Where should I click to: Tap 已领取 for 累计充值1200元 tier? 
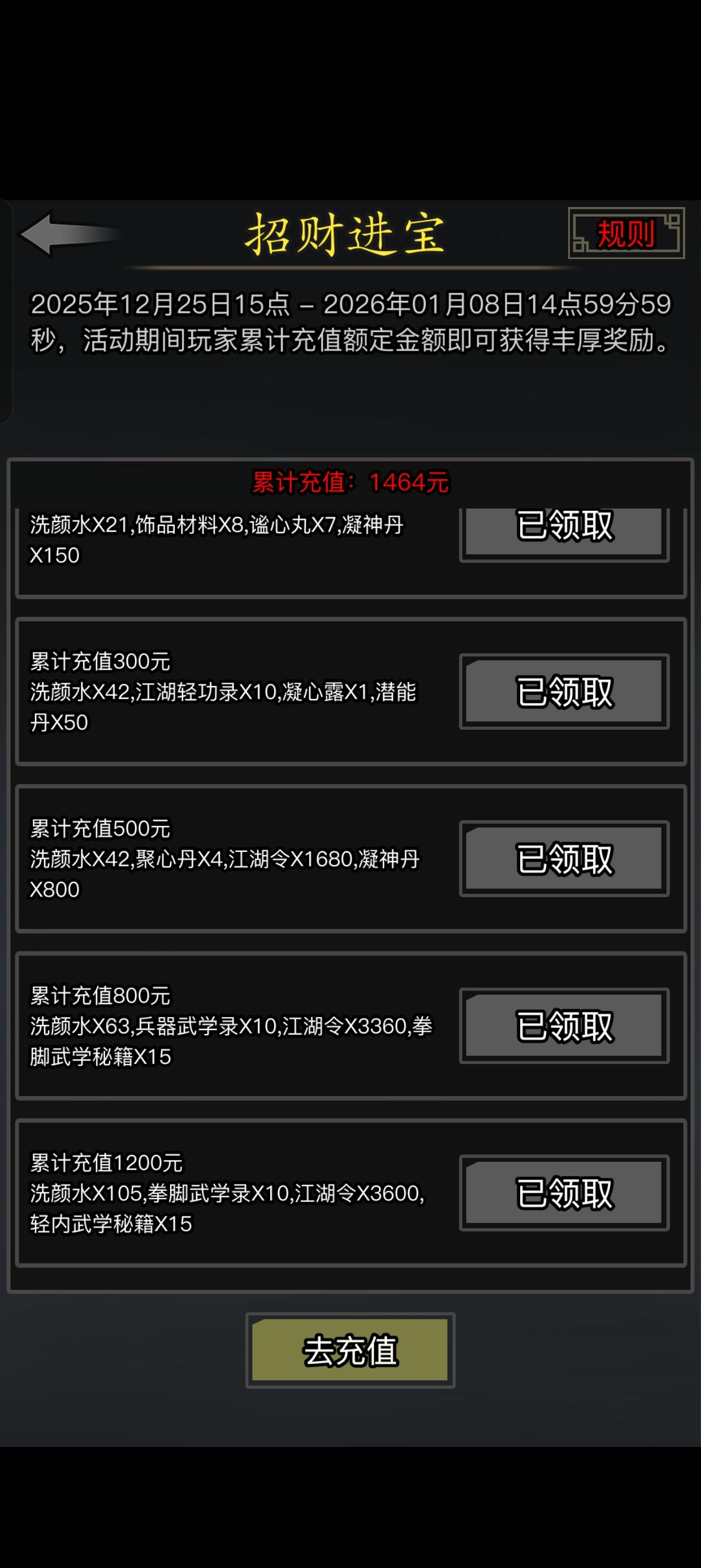(564, 1193)
